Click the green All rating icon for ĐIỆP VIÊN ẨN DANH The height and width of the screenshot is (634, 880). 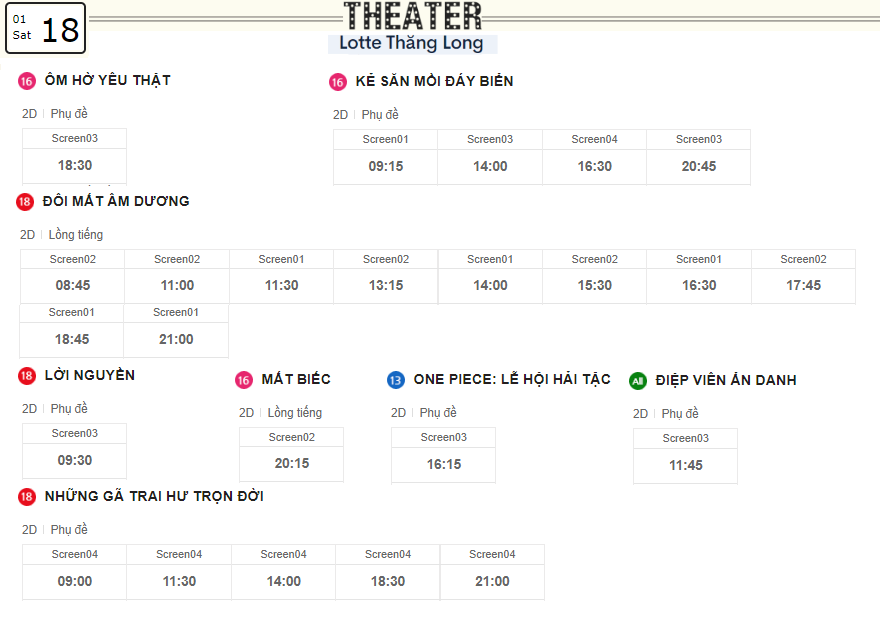[x=638, y=382]
